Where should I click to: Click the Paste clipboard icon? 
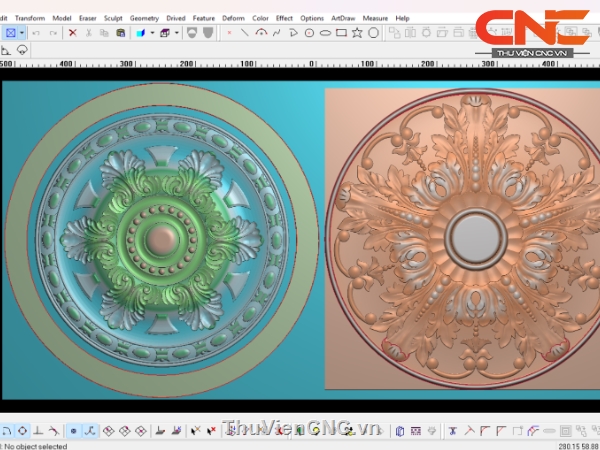coord(121,33)
